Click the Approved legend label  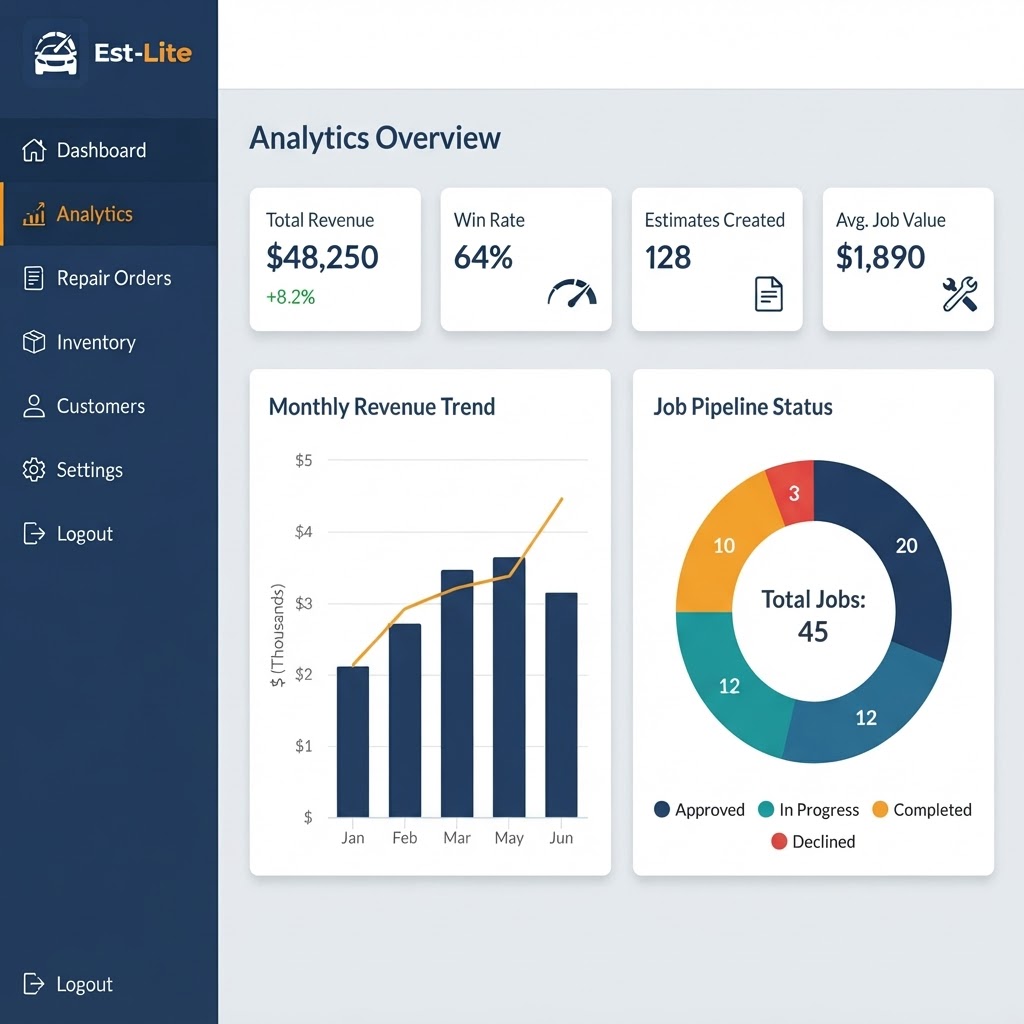click(x=710, y=810)
